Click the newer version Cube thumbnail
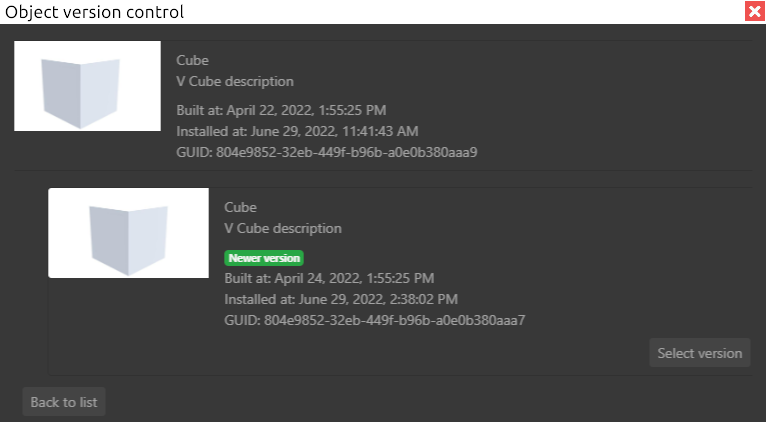 tap(129, 233)
